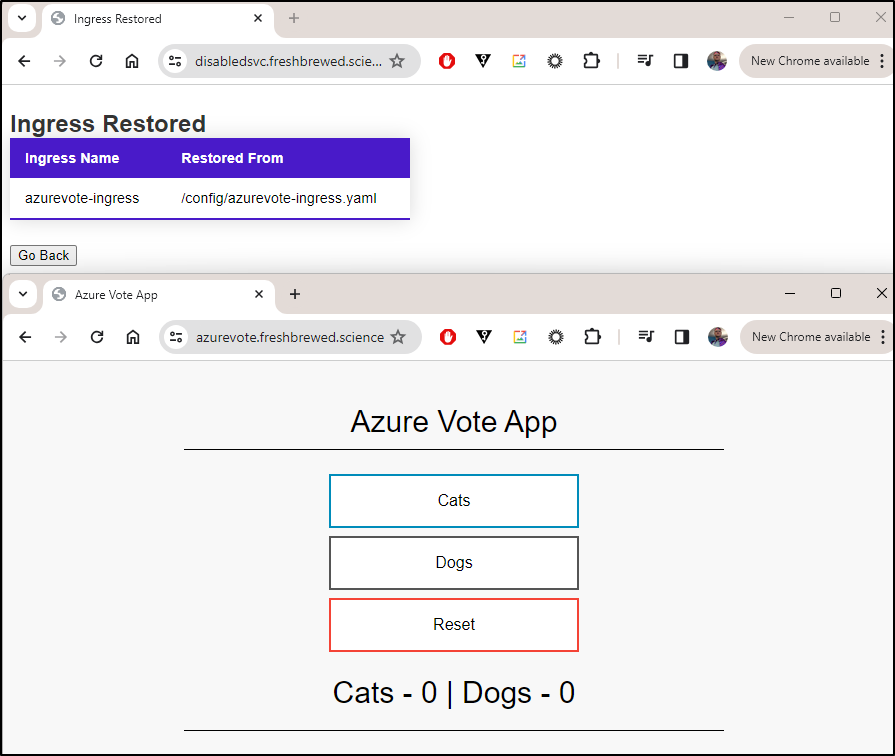This screenshot has width=895, height=756.
Task: Click Ingress Name column header
Action: pos(72,158)
